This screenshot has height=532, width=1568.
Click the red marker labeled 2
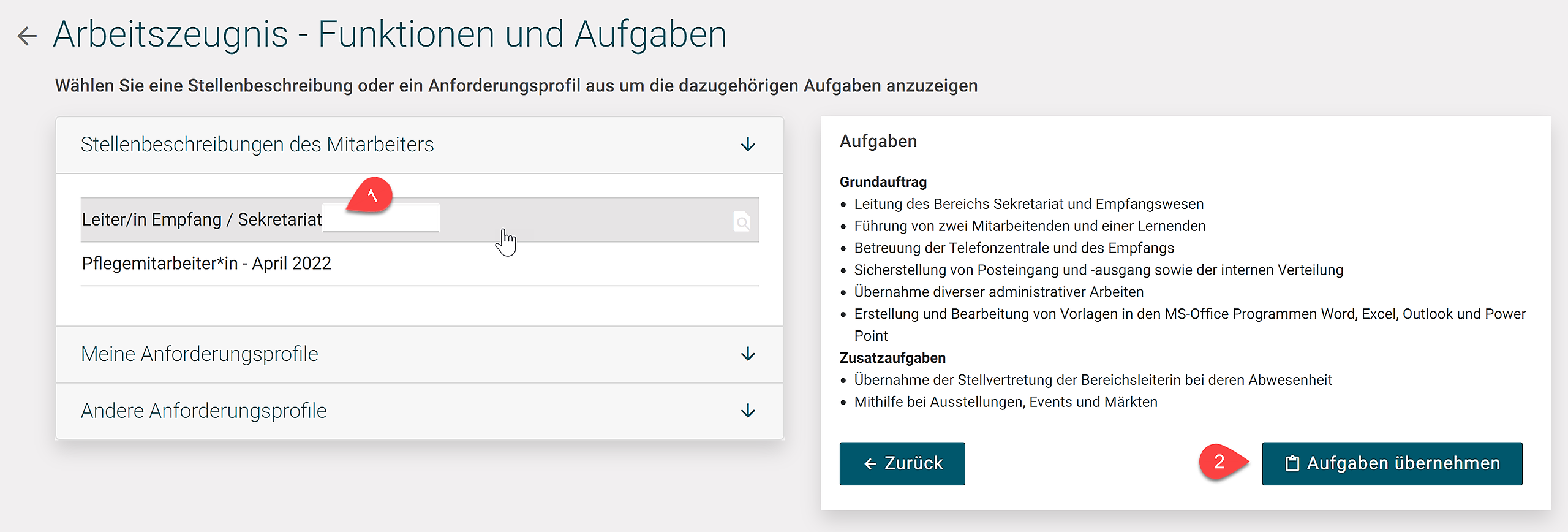pyautogui.click(x=1219, y=462)
